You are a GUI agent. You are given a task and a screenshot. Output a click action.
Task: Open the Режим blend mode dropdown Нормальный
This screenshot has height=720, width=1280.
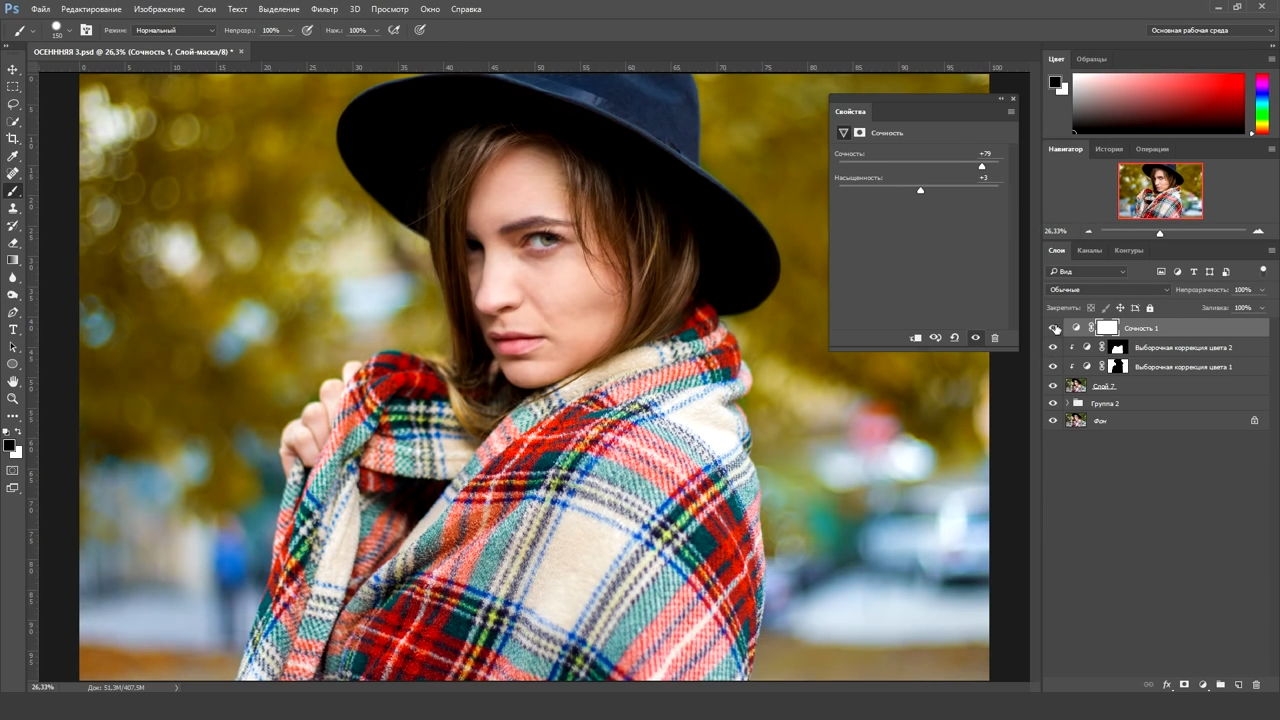(174, 30)
